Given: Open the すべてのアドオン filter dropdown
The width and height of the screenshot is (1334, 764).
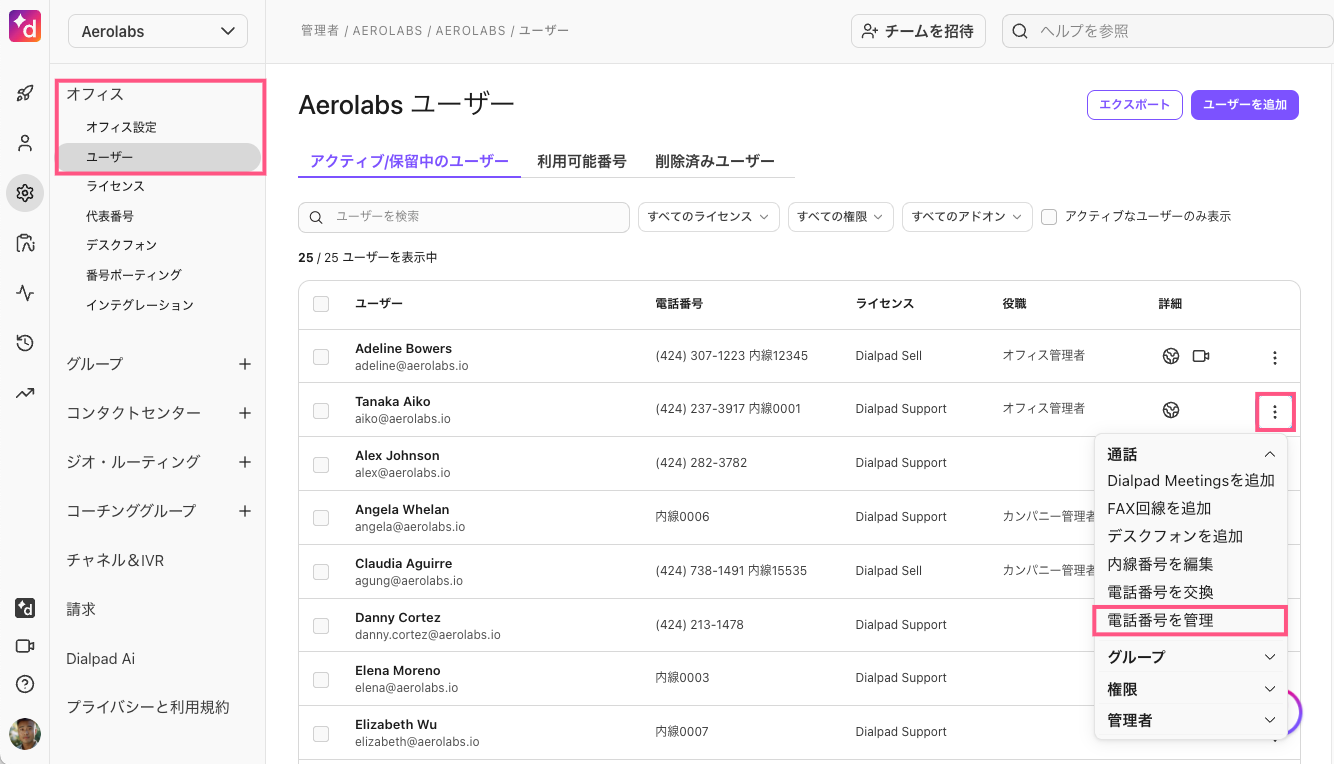Looking at the screenshot, I should [967, 217].
